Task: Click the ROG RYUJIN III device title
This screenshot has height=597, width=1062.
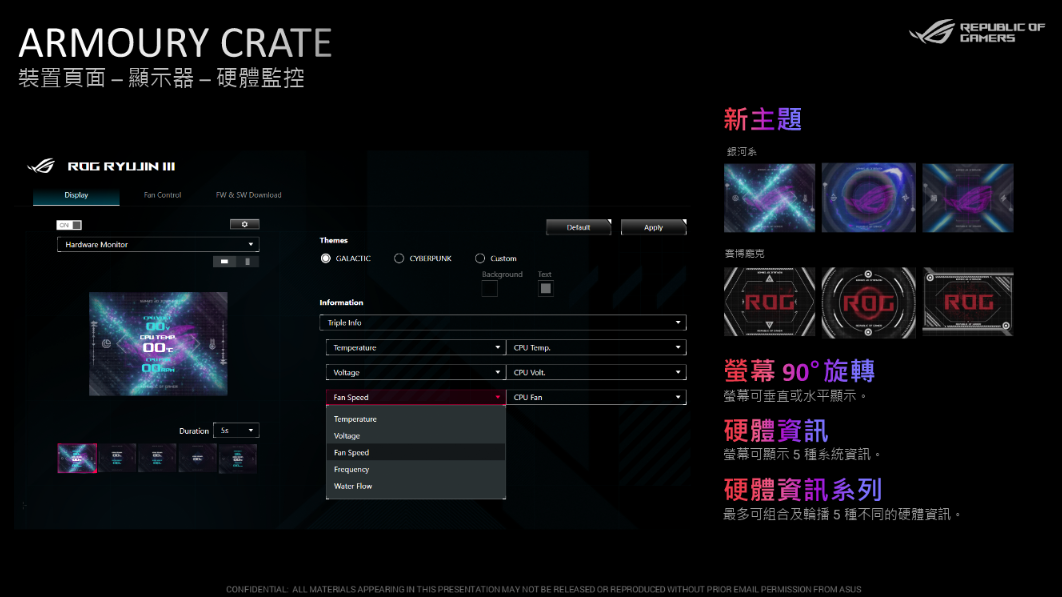Action: pos(121,167)
